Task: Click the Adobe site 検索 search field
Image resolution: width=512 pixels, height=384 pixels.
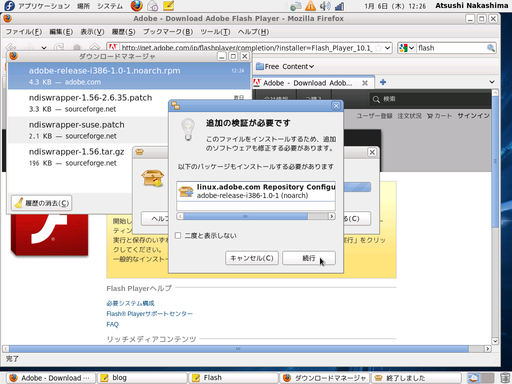Action: point(431,99)
